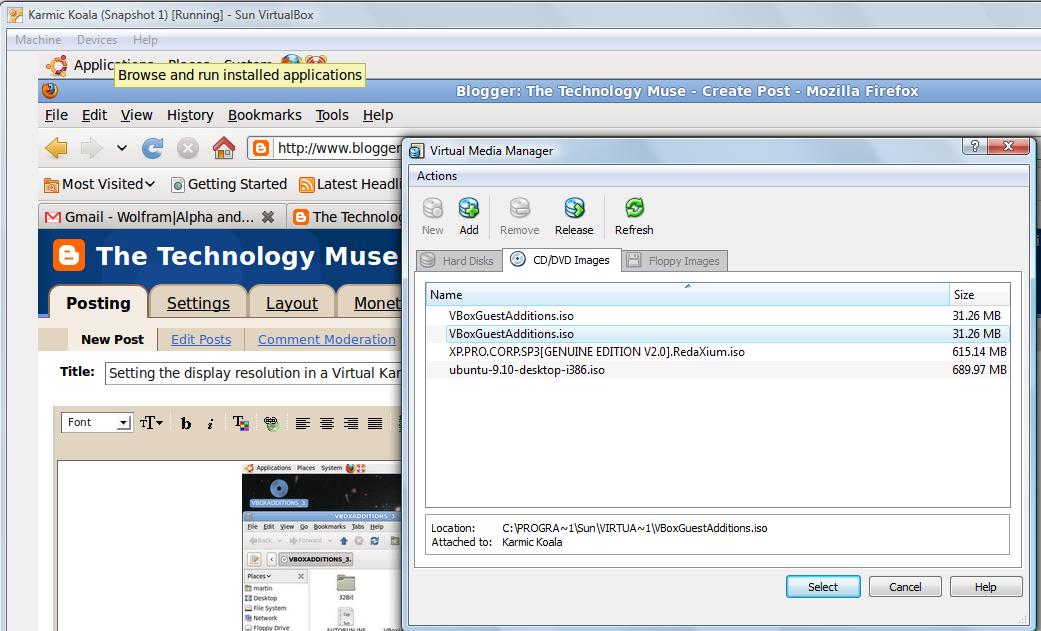Open the Most Visited bookmarks dropdown
This screenshot has width=1041, height=631.
click(x=98, y=184)
